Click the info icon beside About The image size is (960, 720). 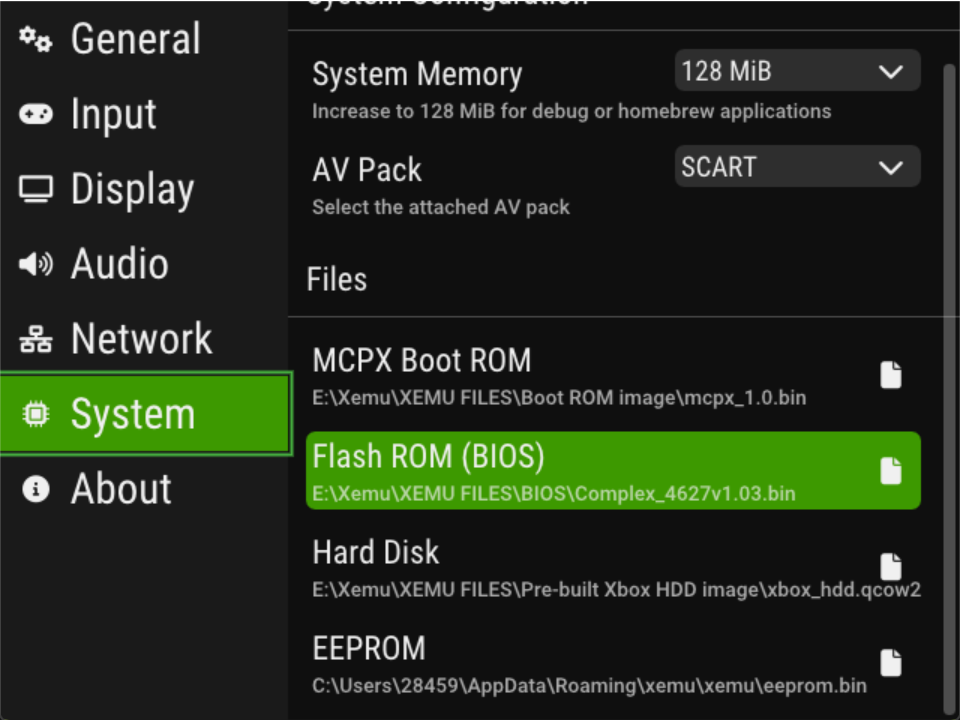36,489
